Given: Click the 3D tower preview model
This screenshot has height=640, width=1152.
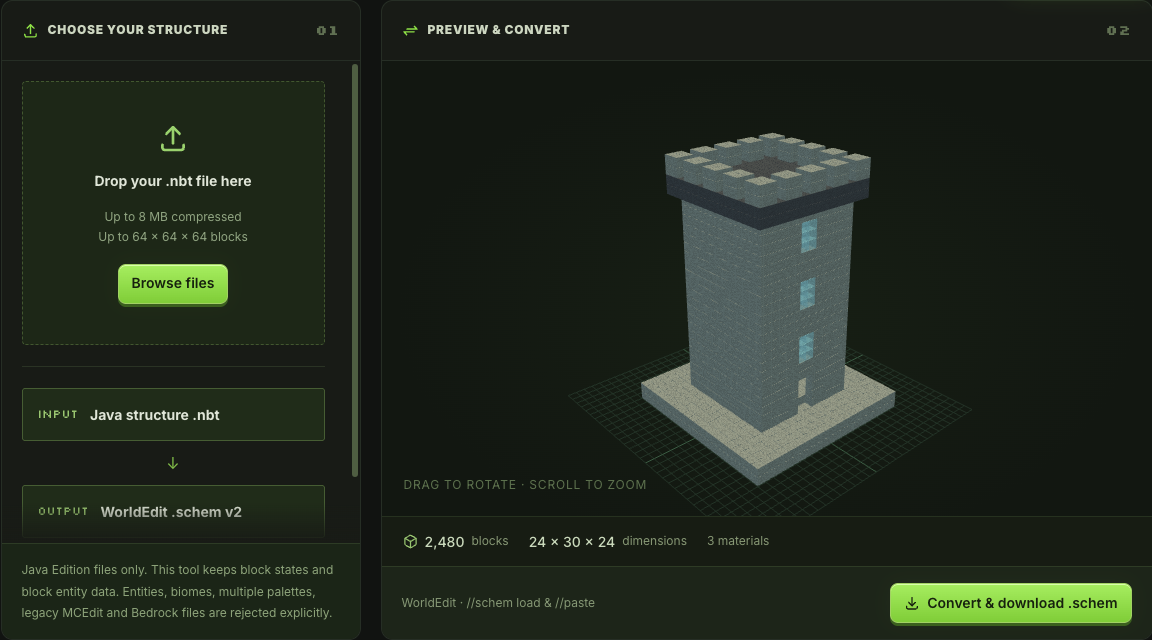Looking at the screenshot, I should [x=768, y=309].
